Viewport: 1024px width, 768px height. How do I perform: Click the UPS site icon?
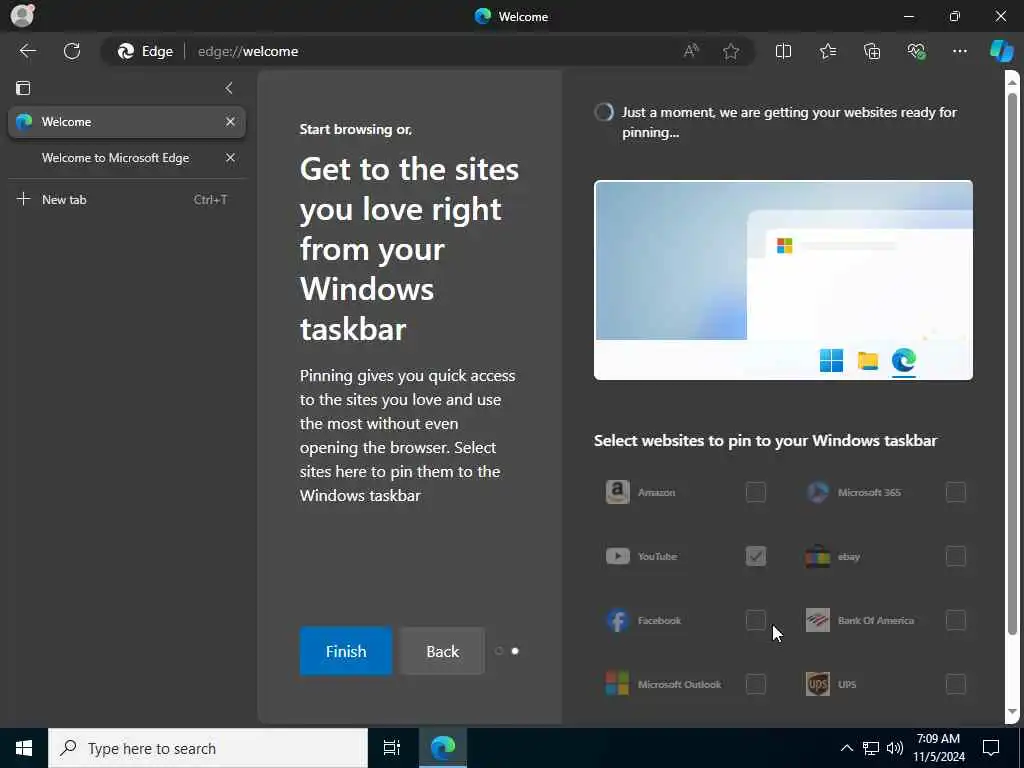click(x=818, y=684)
